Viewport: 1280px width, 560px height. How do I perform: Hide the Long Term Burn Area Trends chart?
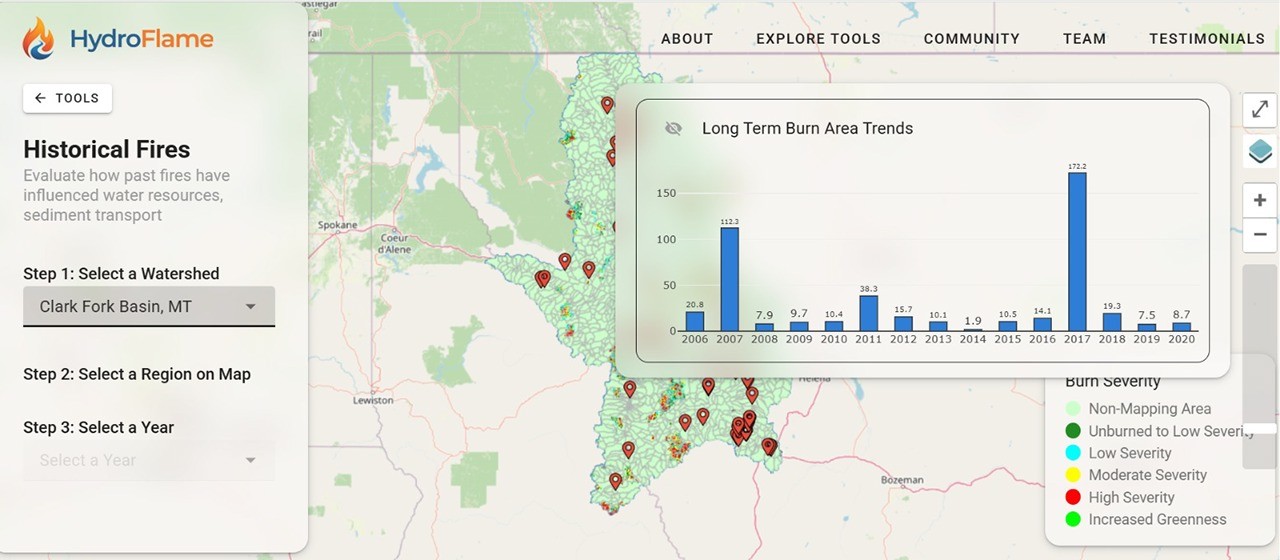point(673,128)
